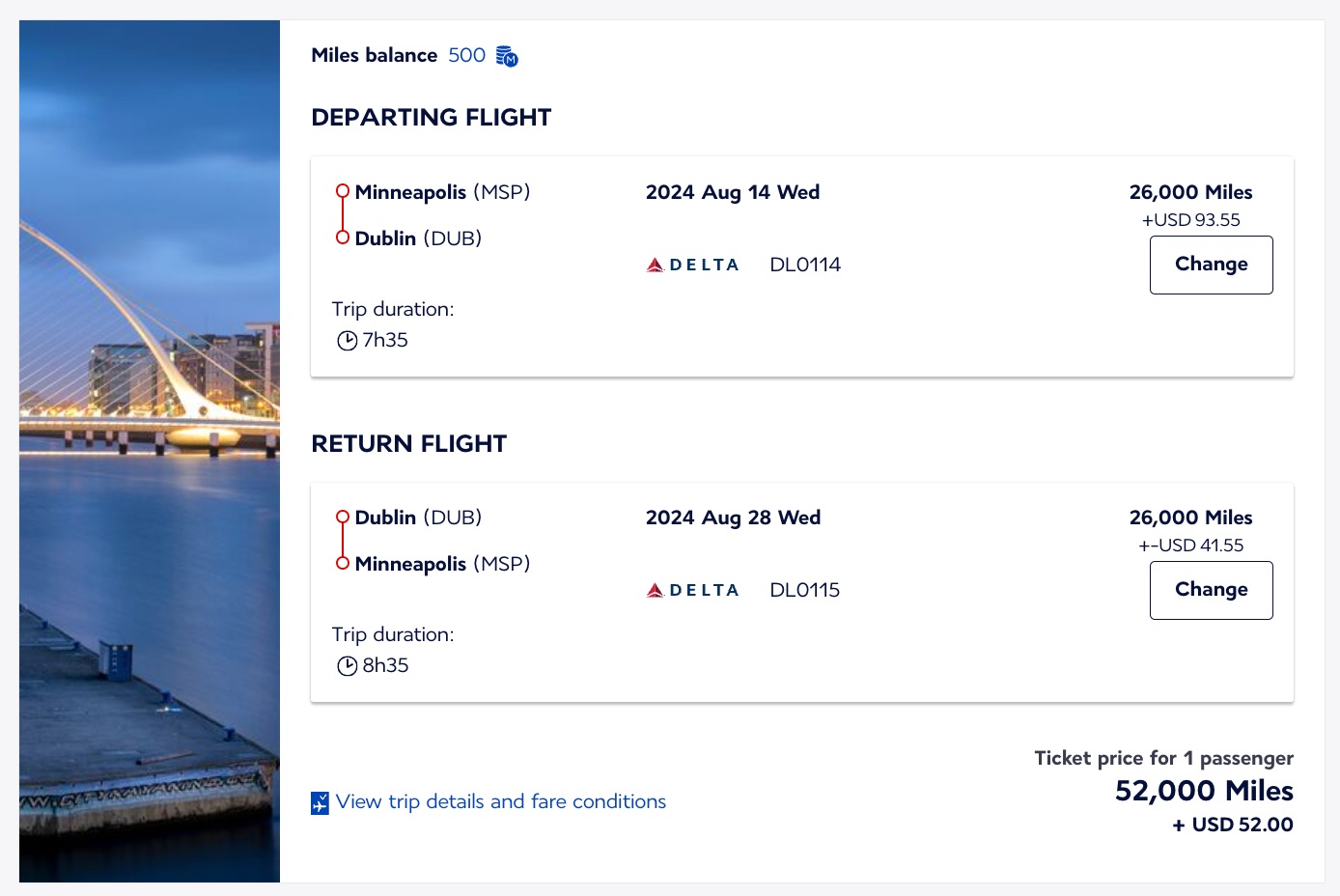Select the DL0114 flight number
1340x896 pixels.
tap(804, 264)
